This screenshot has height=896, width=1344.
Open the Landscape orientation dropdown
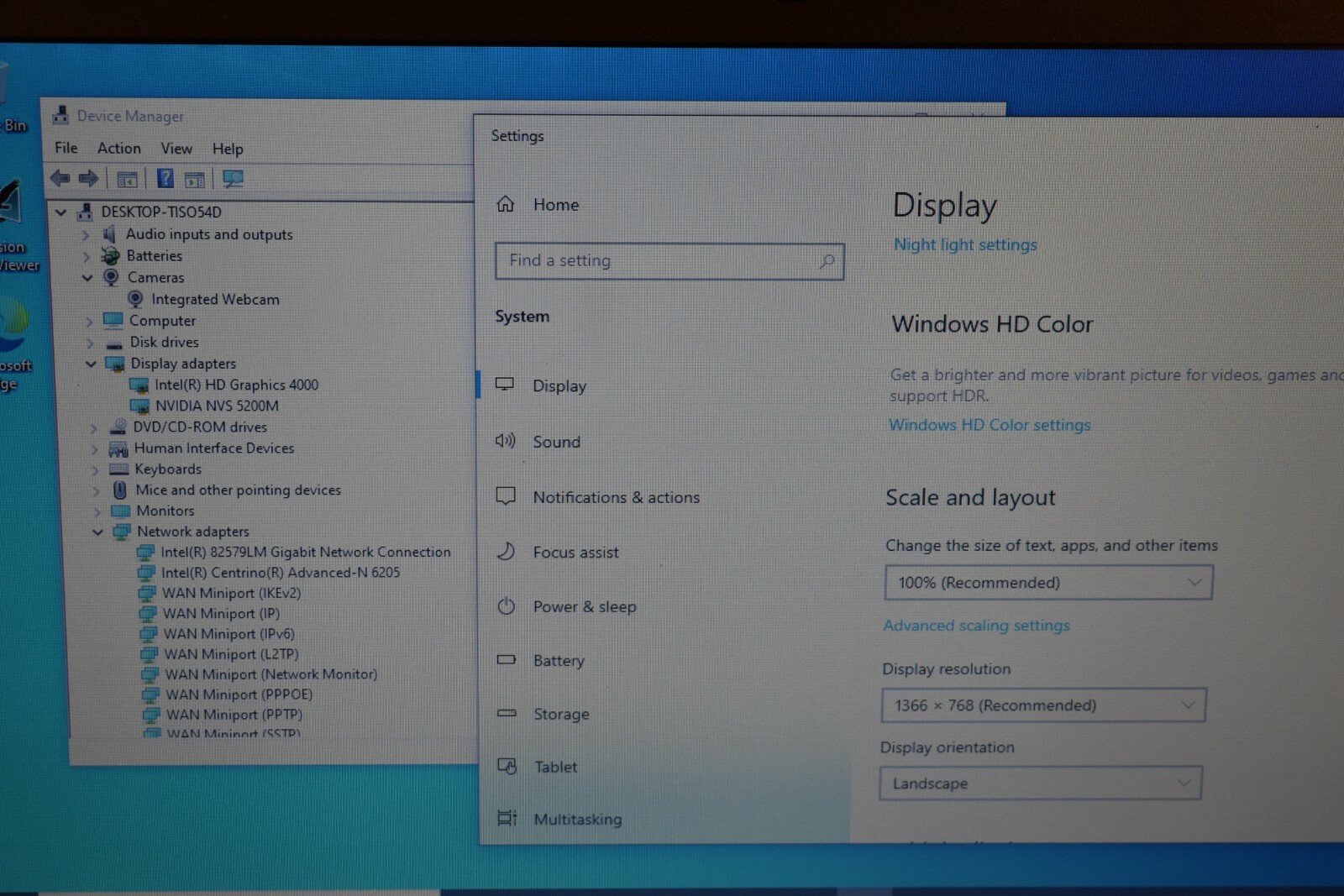[1040, 783]
